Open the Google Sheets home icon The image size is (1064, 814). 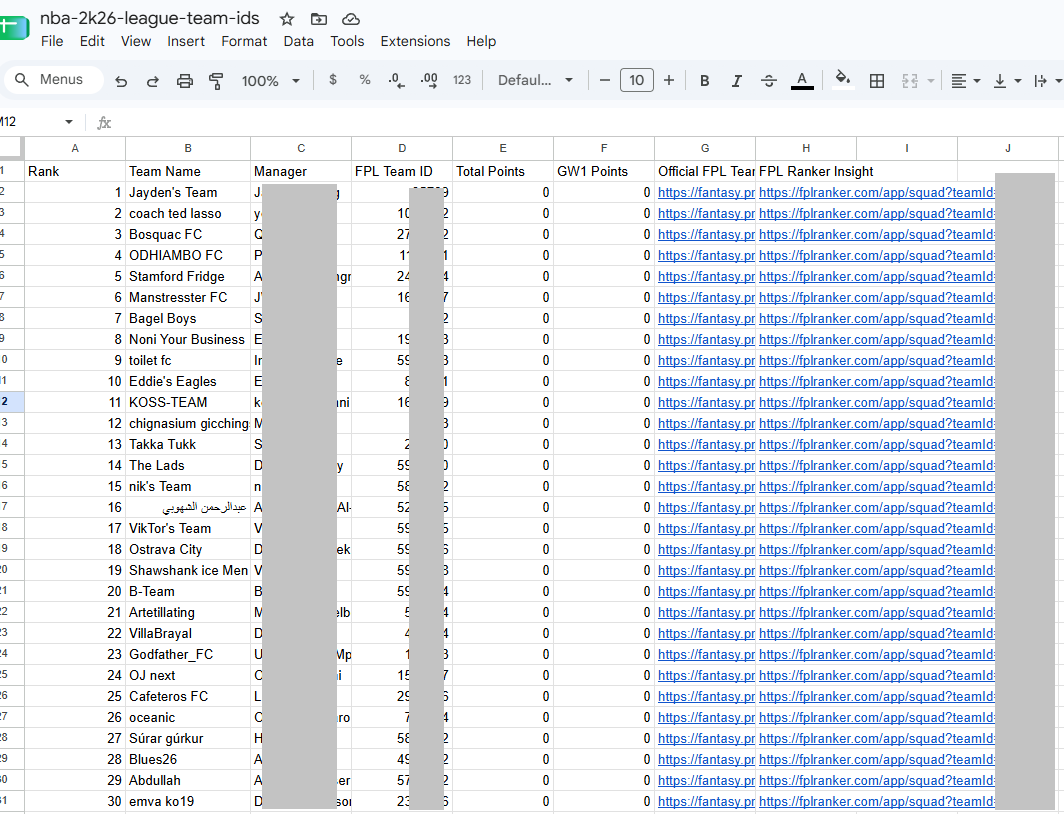14,28
